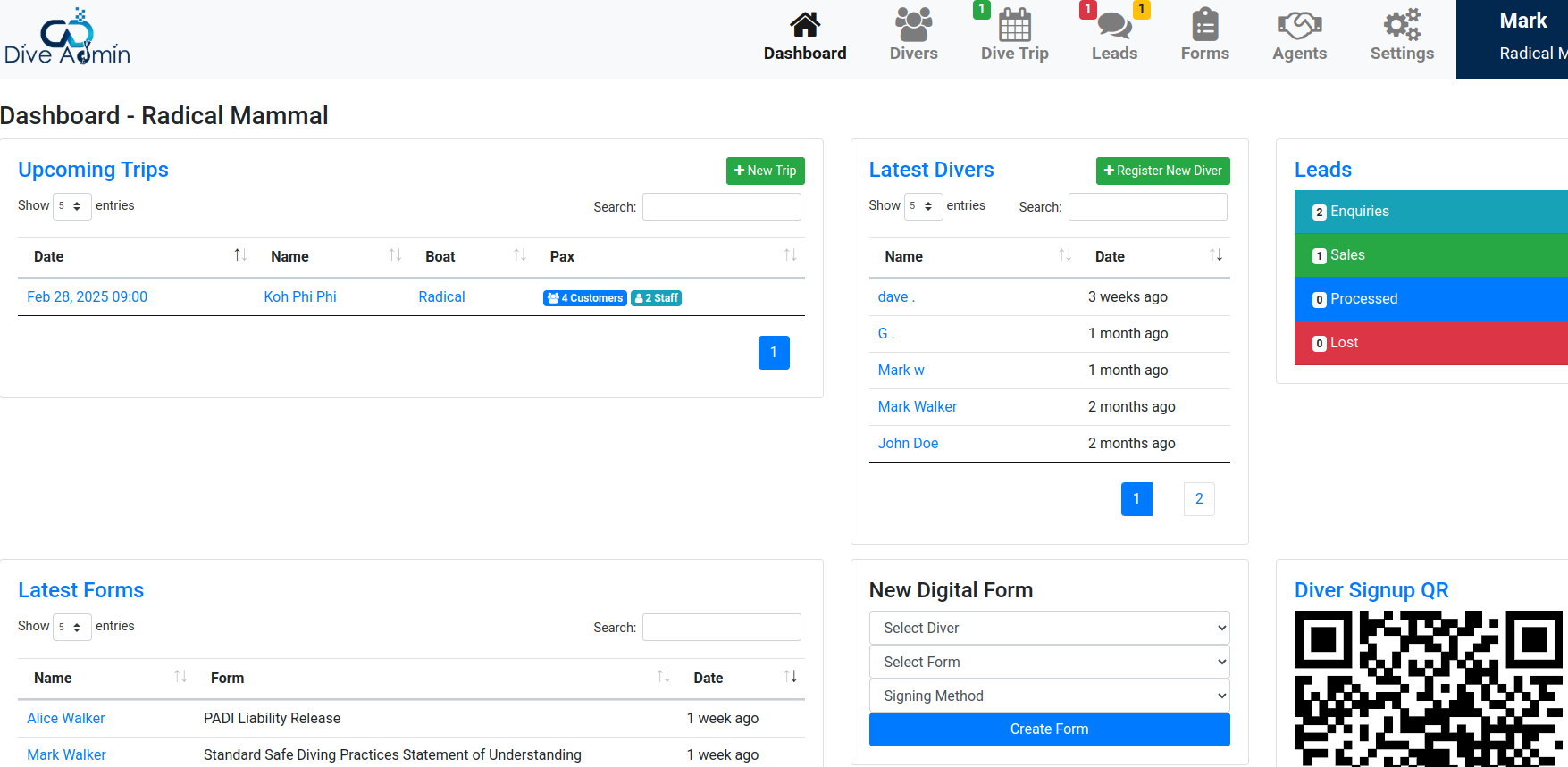Screen dimensions: 1568x767
Task: Click the New Trip button
Action: tap(765, 171)
